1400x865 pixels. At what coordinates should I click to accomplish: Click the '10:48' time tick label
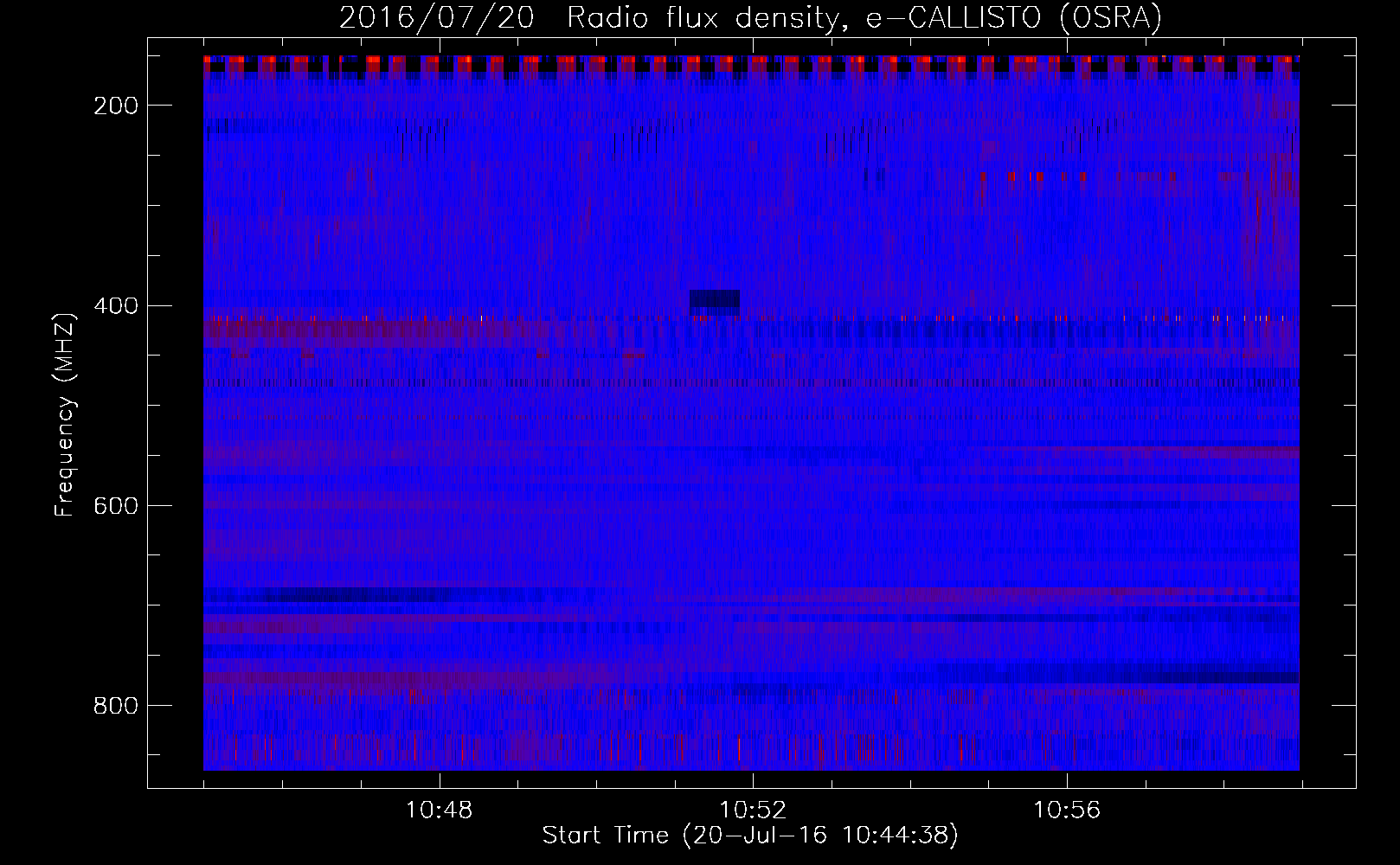coord(440,810)
